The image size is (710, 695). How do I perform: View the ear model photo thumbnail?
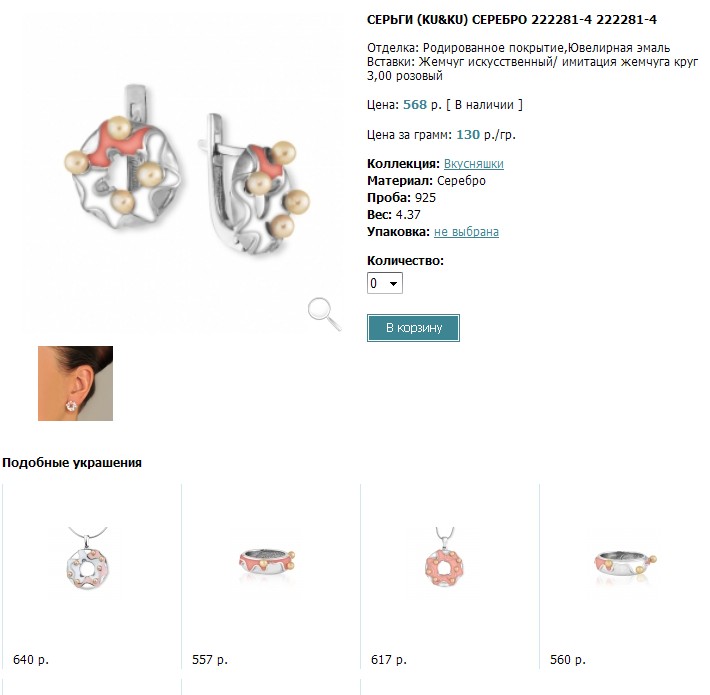[75, 383]
